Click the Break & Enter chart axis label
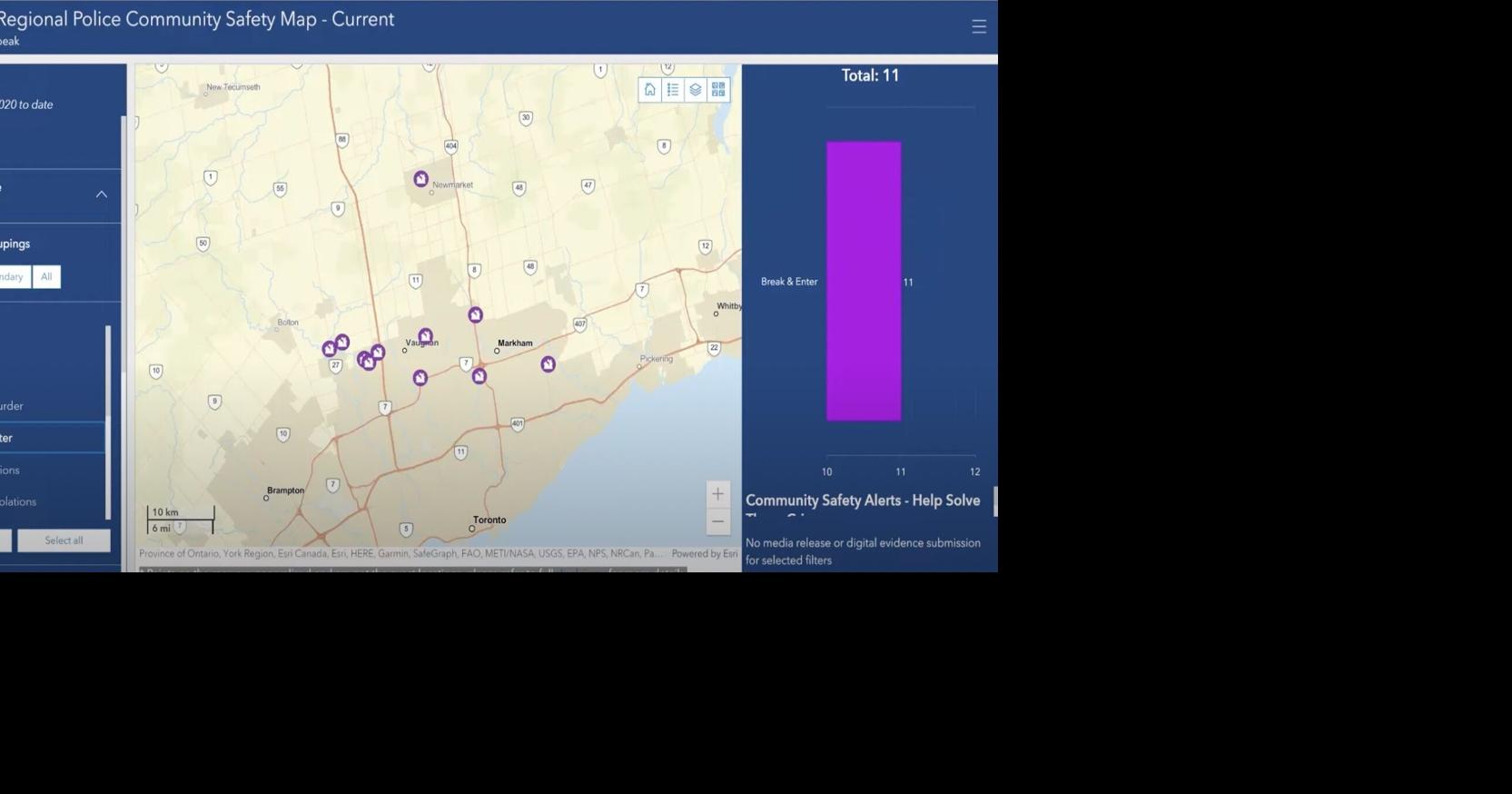 (789, 282)
